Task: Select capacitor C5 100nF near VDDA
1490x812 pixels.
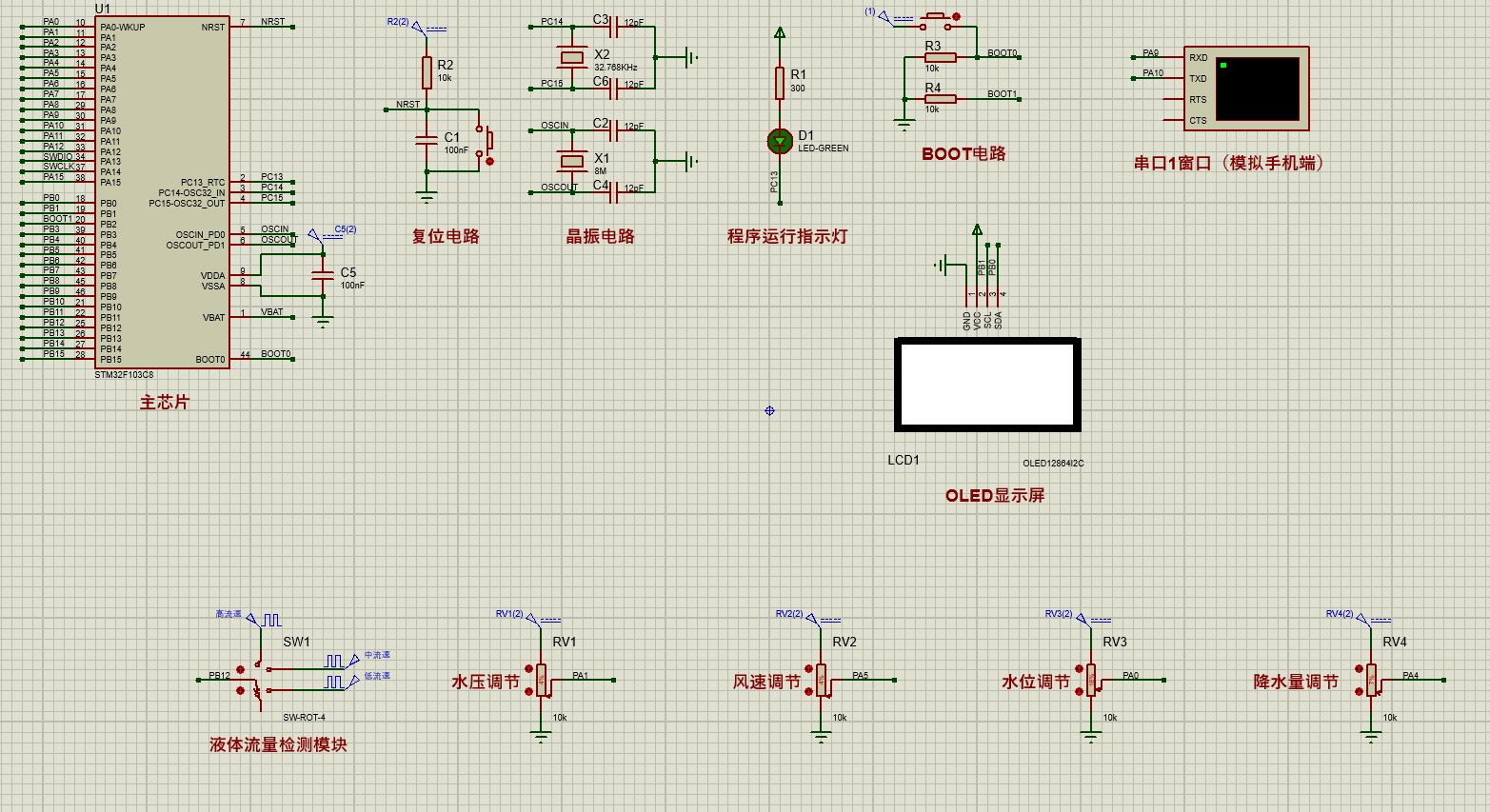Action: [324, 275]
